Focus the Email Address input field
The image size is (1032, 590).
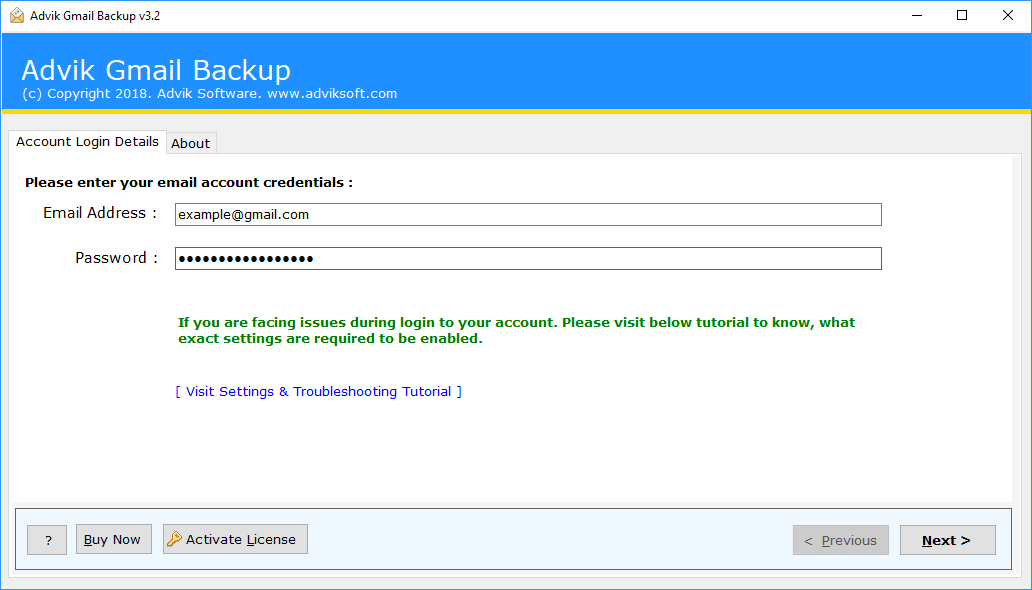(x=528, y=215)
